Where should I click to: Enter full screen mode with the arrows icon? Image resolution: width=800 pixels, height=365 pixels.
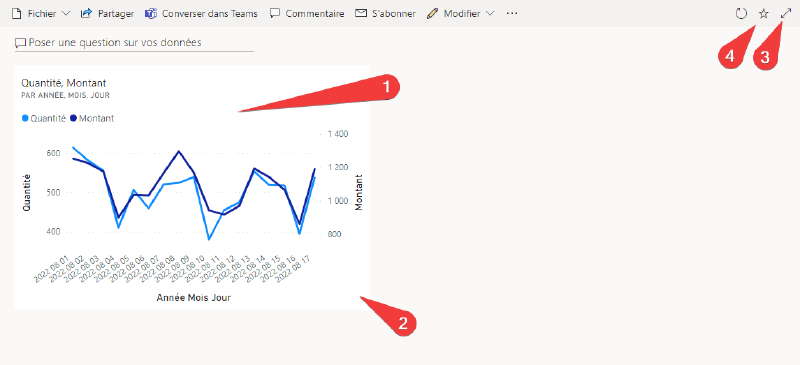click(786, 14)
